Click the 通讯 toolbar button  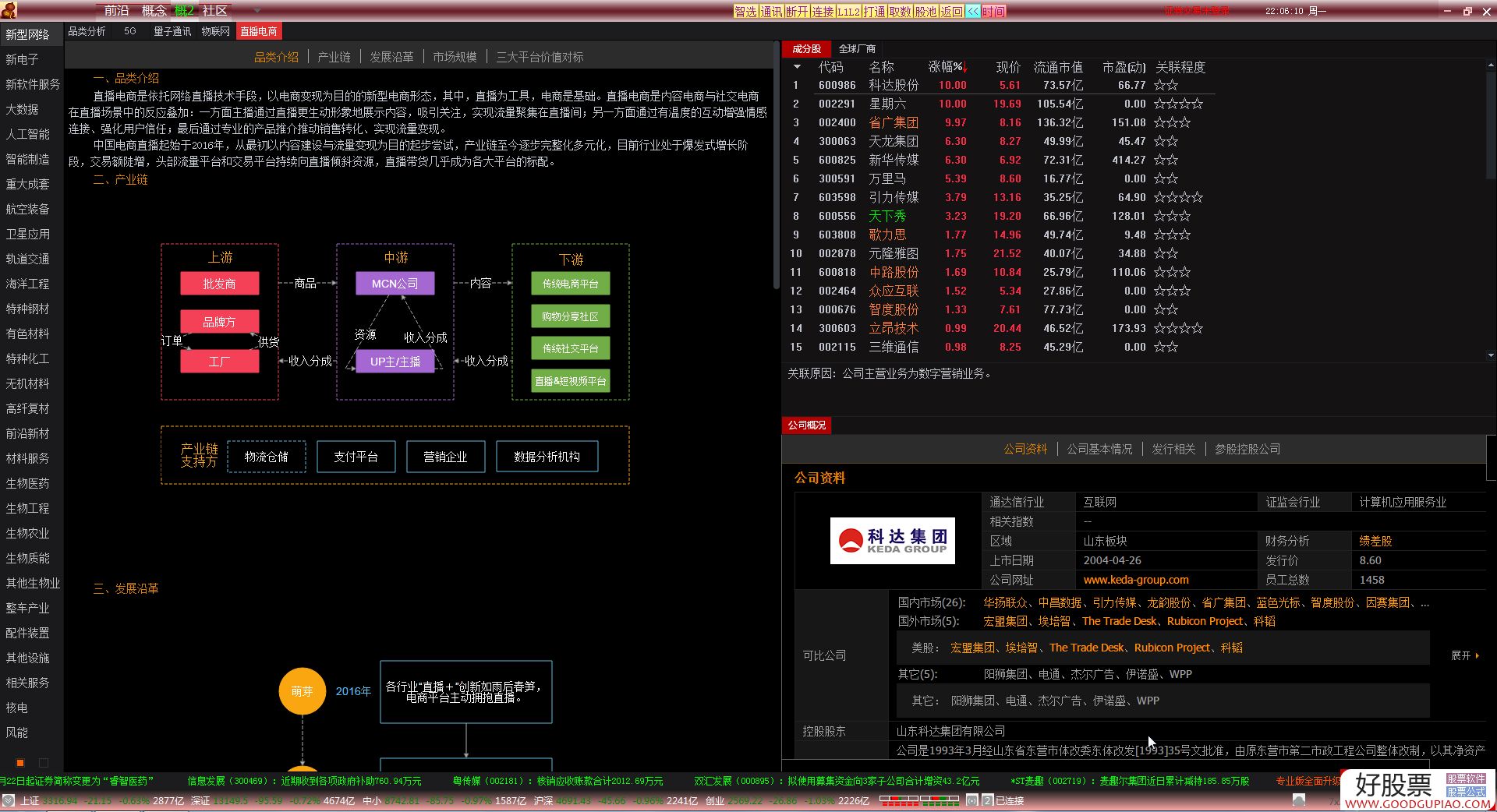pyautogui.click(x=771, y=12)
